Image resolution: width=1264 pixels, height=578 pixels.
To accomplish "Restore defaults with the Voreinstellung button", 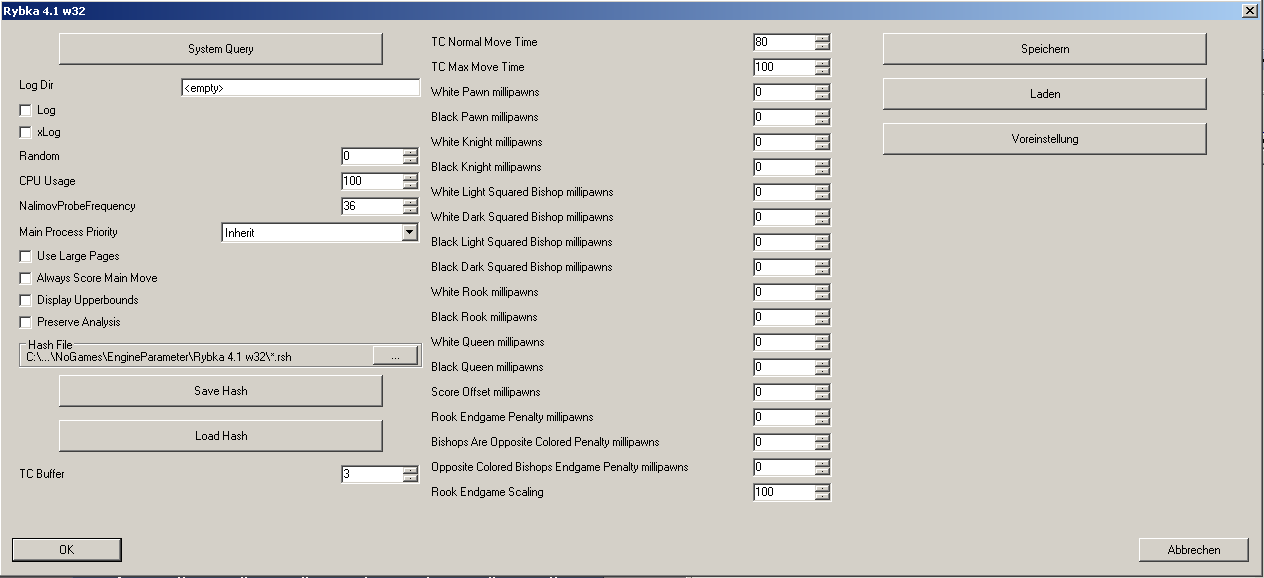I will click(x=1045, y=139).
